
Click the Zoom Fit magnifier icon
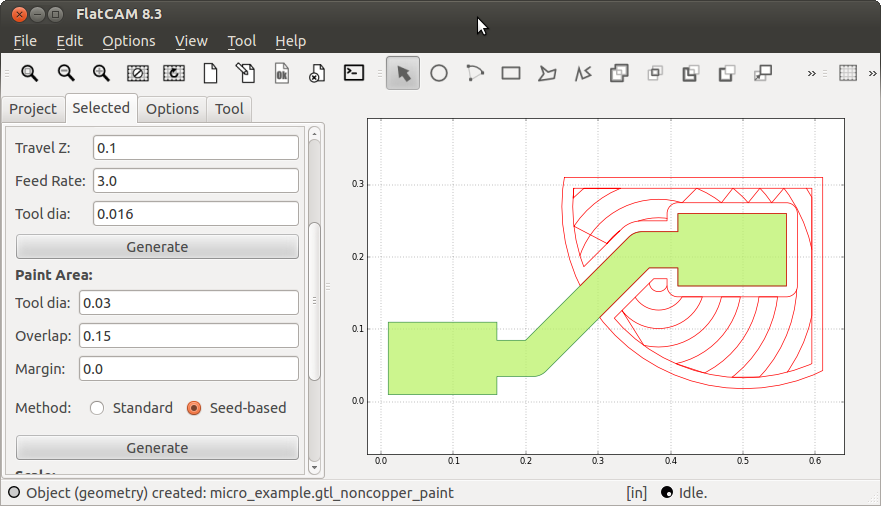(30, 73)
